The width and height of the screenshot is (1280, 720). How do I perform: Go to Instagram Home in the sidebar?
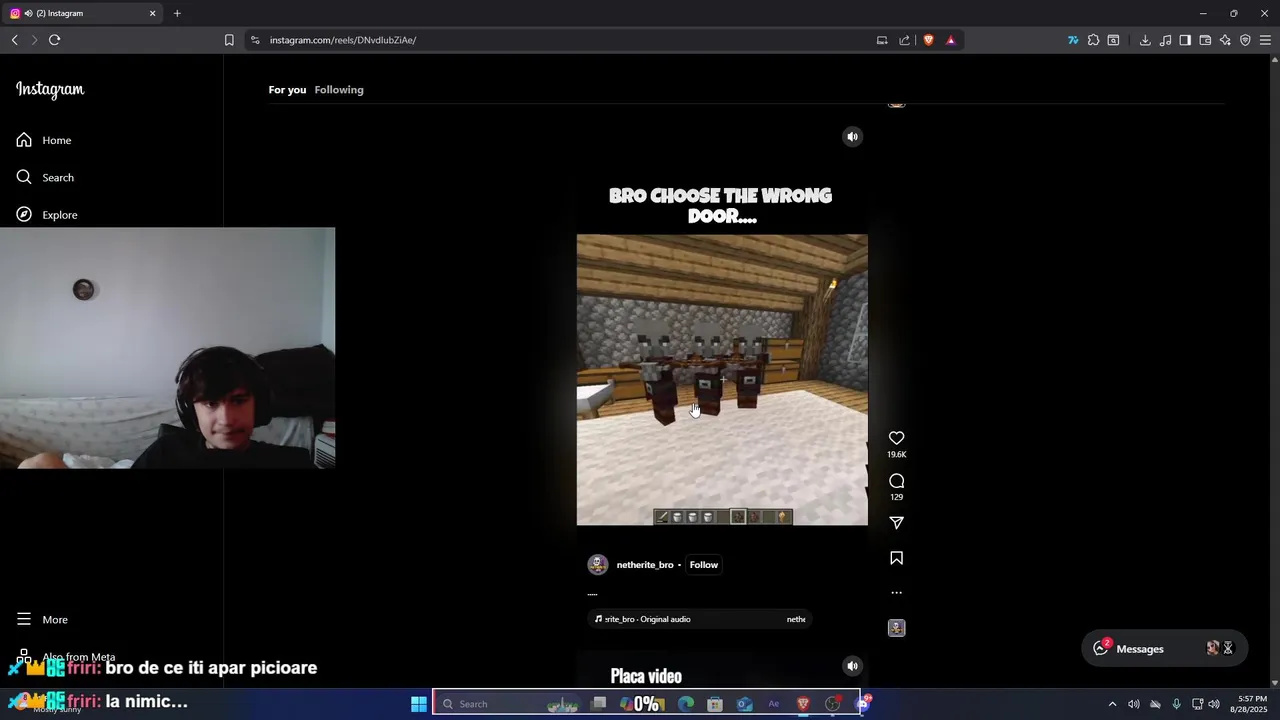click(x=44, y=140)
